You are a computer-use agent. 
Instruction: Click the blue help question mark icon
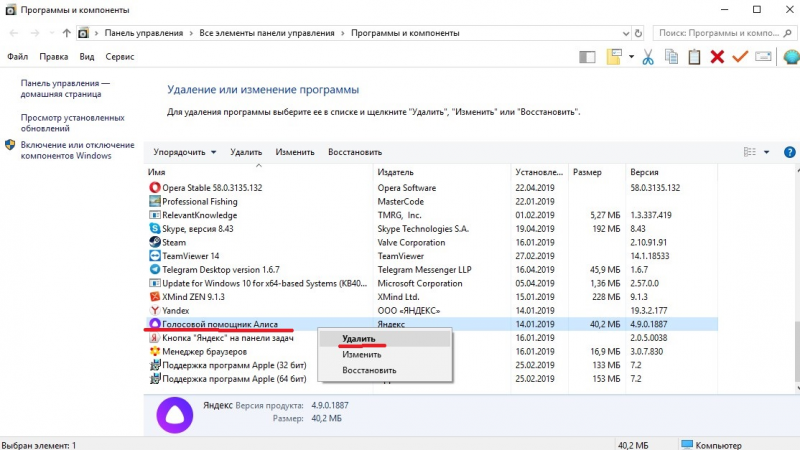pyautogui.click(x=789, y=152)
